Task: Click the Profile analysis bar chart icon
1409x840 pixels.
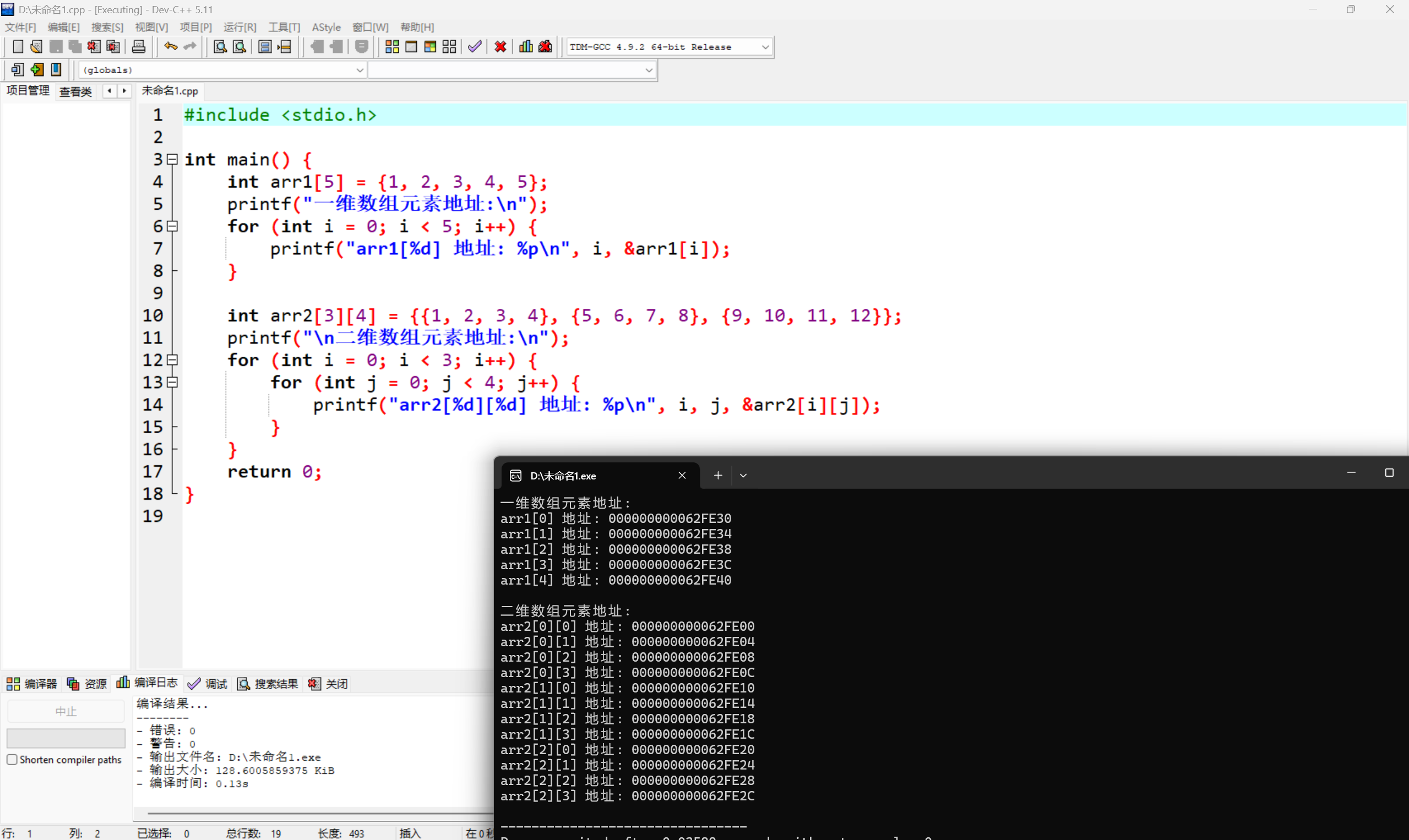Action: 526,47
